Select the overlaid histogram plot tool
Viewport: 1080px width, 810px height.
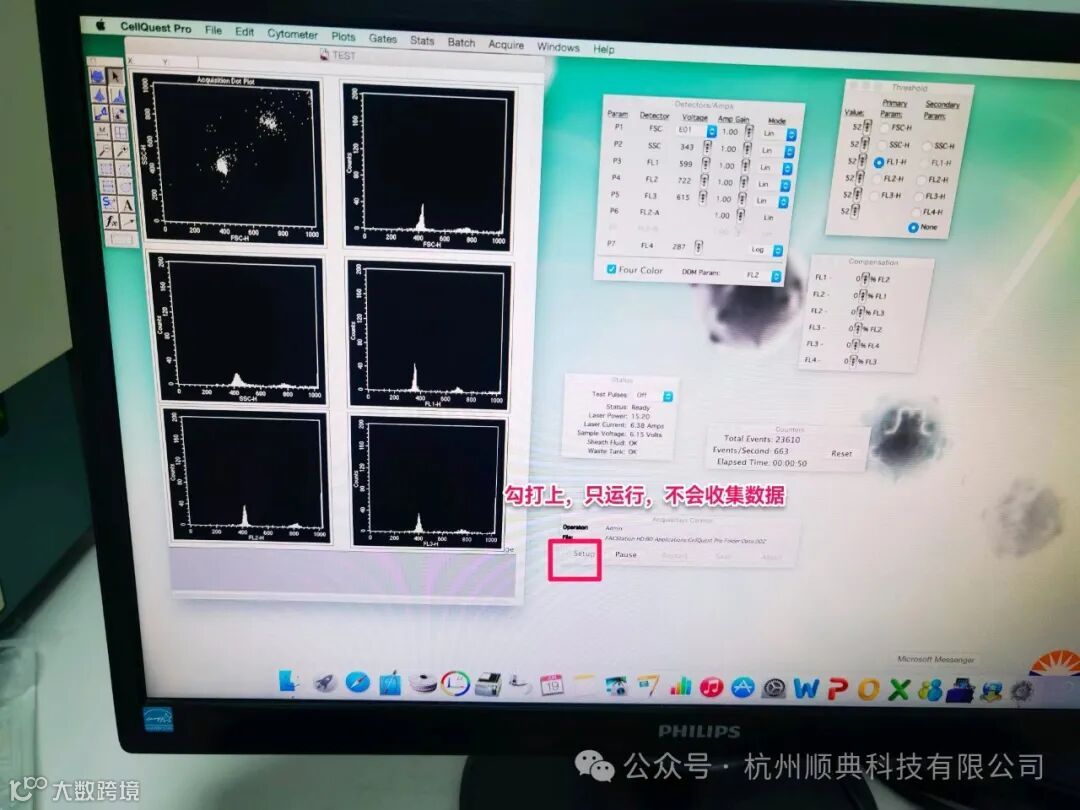click(x=118, y=96)
